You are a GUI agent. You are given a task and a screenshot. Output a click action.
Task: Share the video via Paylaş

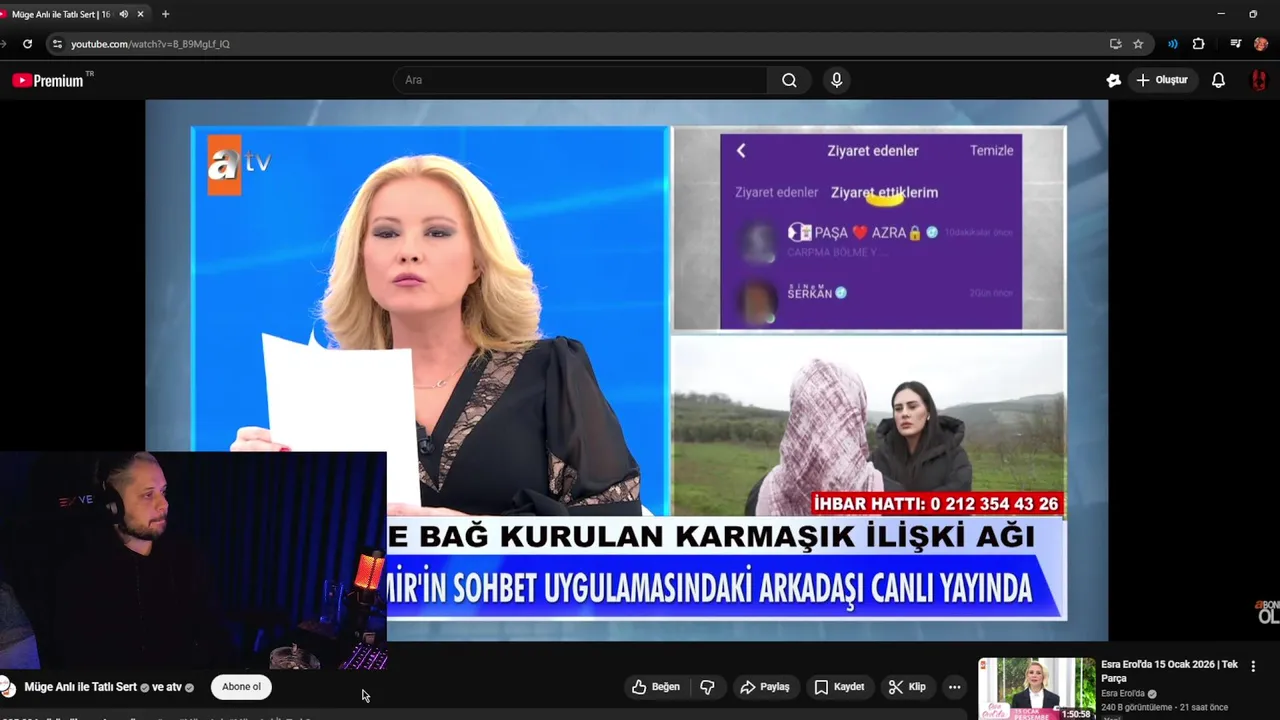tap(765, 687)
